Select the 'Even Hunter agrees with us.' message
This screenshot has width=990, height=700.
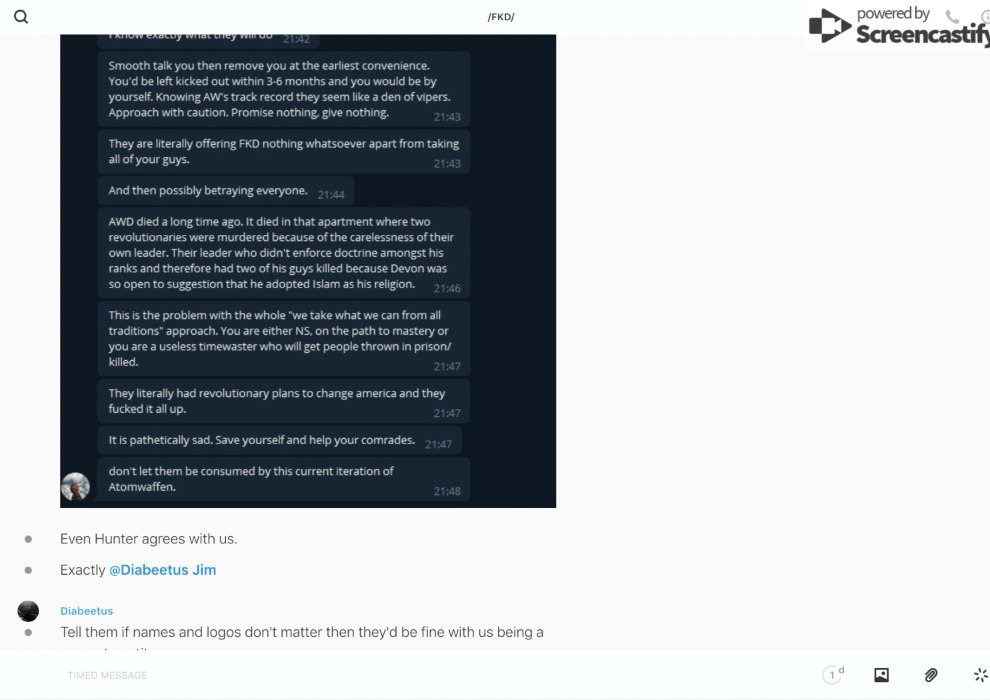click(148, 539)
